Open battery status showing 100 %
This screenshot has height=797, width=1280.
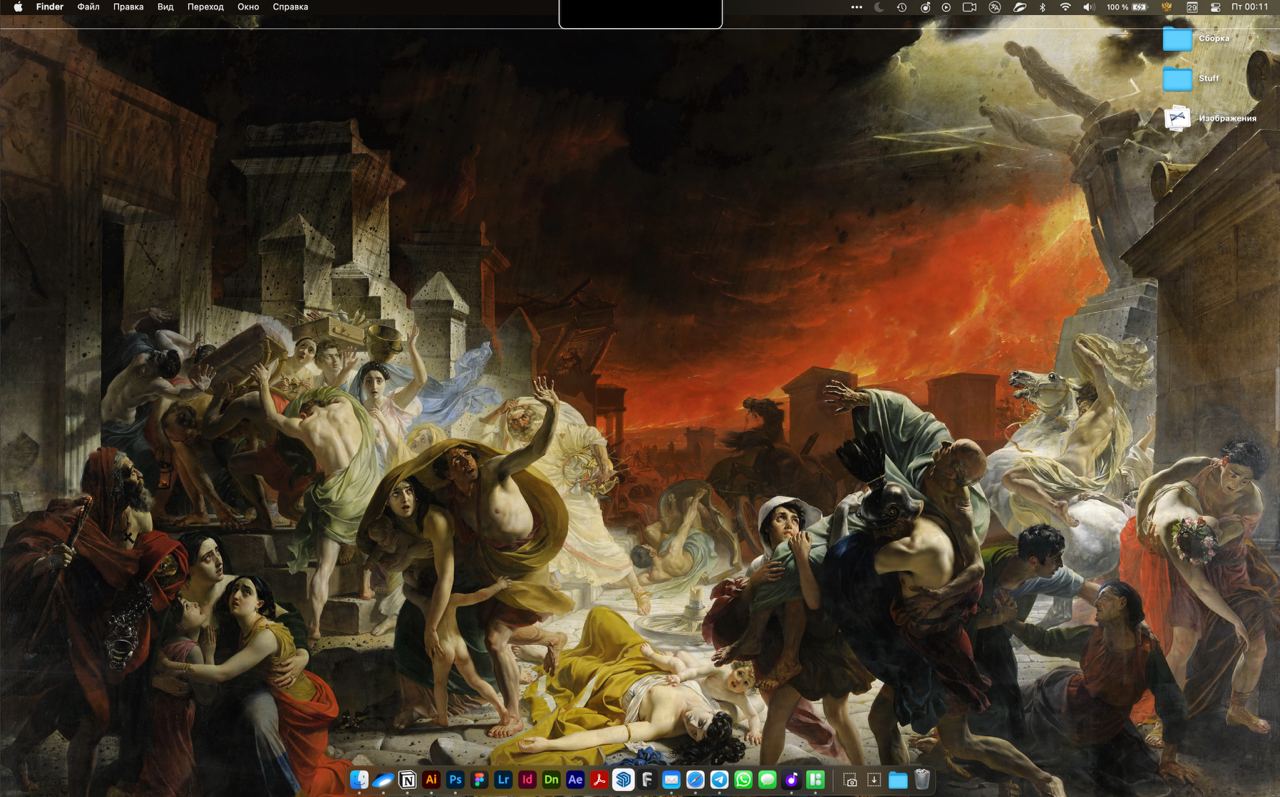(1127, 7)
